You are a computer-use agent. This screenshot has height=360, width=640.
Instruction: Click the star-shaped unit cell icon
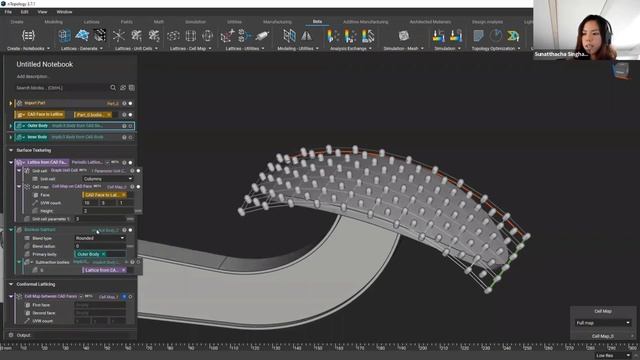tap(119, 36)
